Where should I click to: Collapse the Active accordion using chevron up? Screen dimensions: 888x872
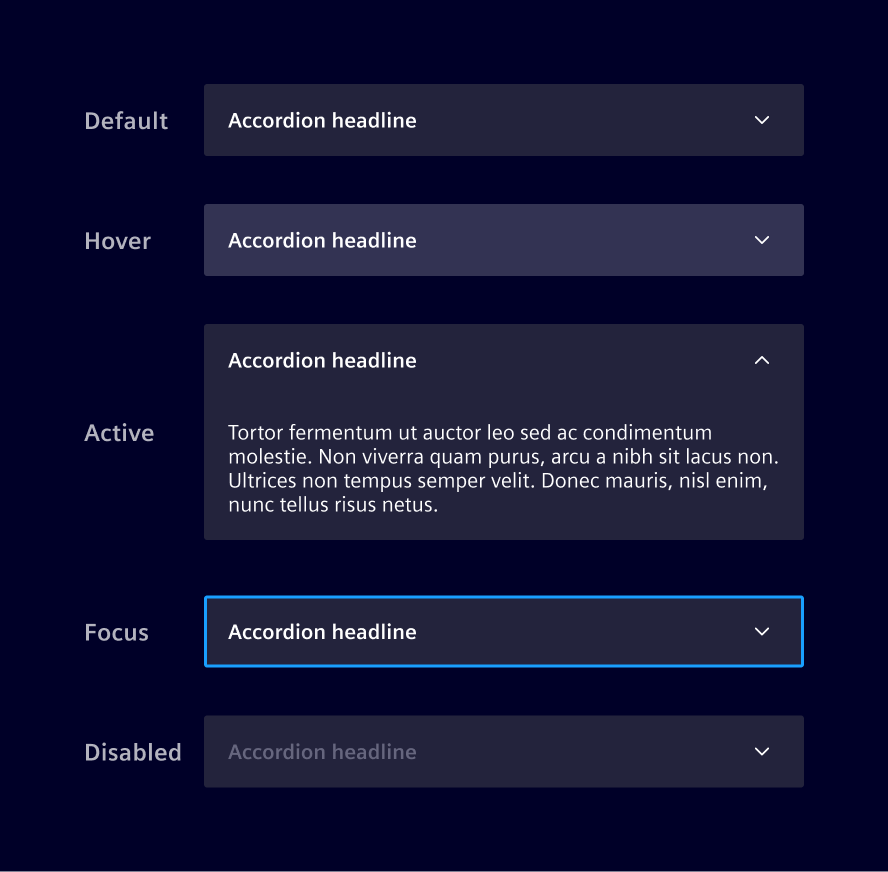(x=762, y=360)
